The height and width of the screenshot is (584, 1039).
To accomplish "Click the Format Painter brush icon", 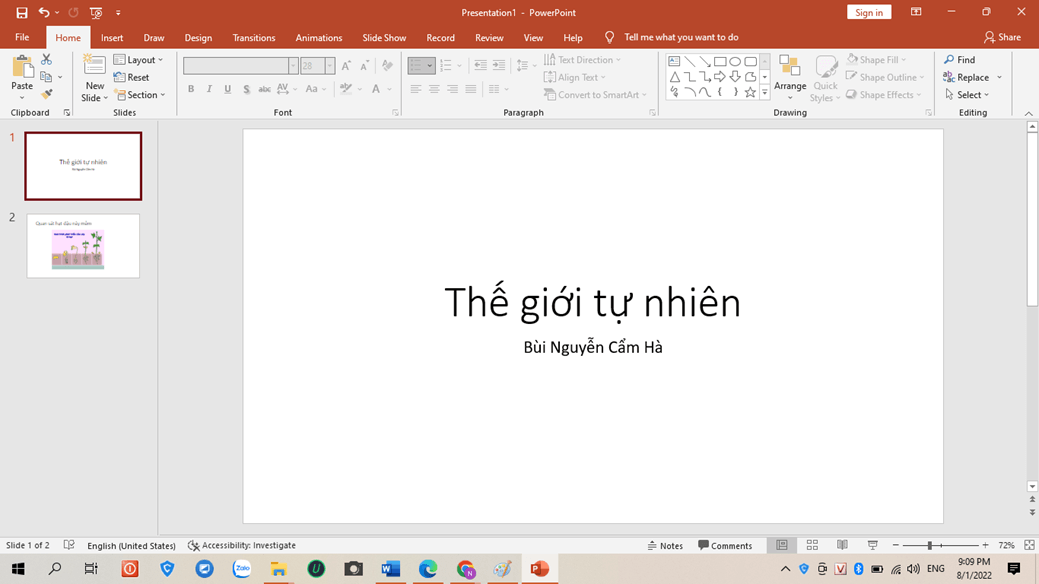I will pos(46,95).
